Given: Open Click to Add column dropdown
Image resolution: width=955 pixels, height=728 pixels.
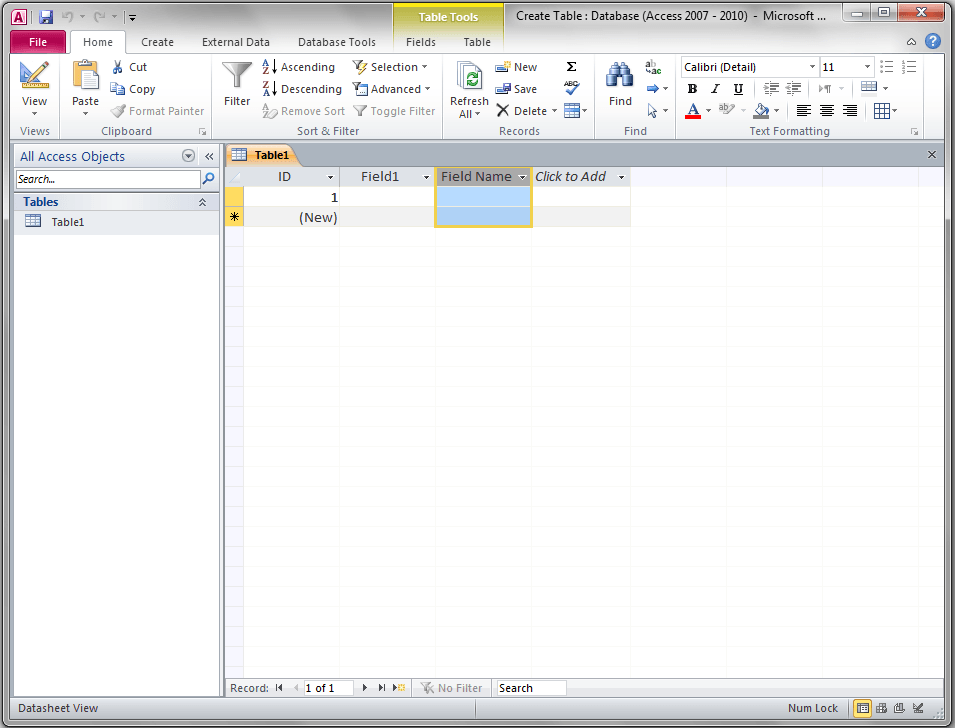Looking at the screenshot, I should (621, 177).
